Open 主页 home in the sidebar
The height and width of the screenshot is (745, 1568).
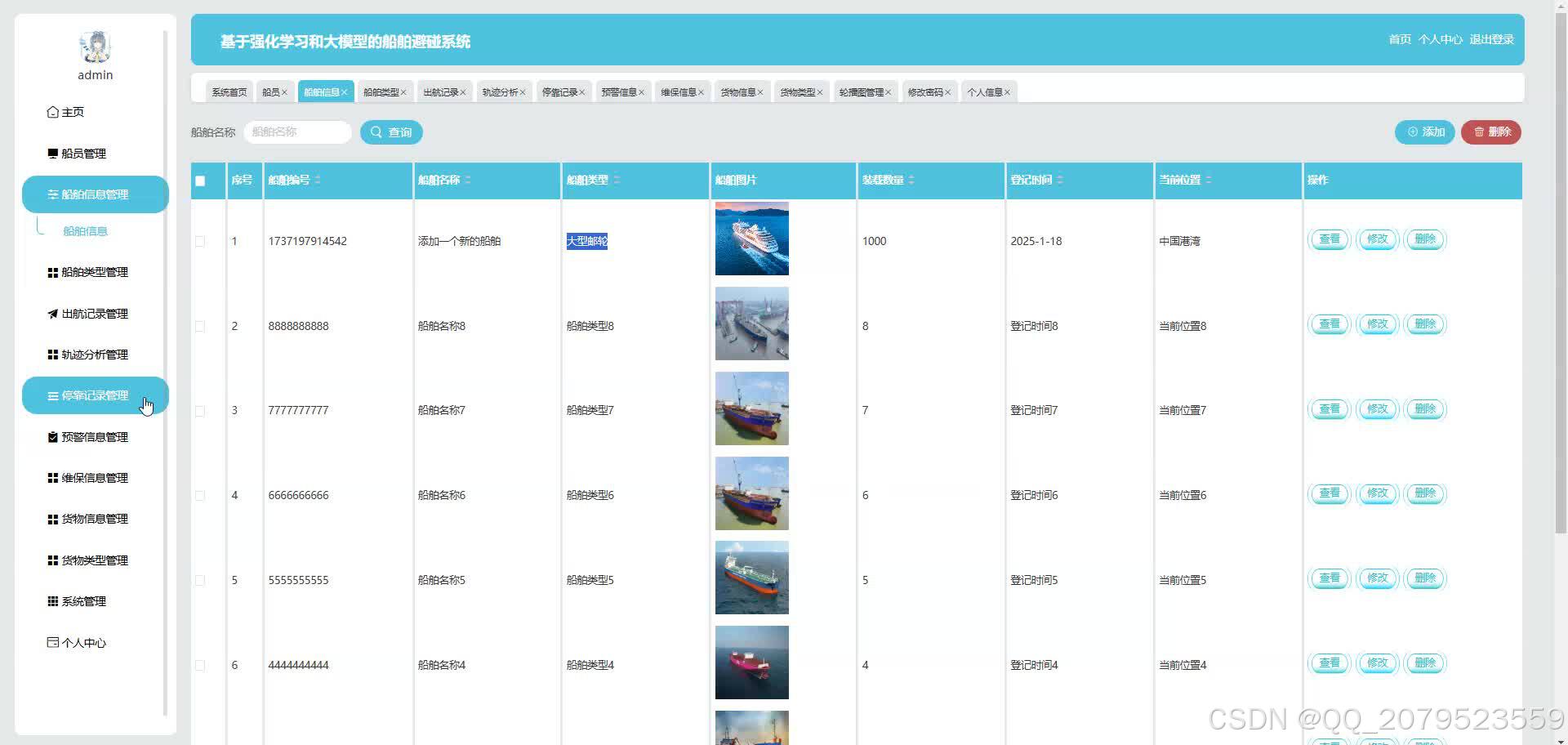[65, 112]
